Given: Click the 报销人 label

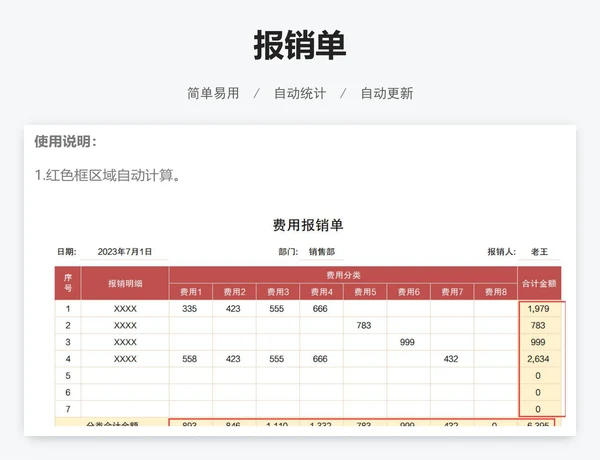Looking at the screenshot, I should pos(501,251).
